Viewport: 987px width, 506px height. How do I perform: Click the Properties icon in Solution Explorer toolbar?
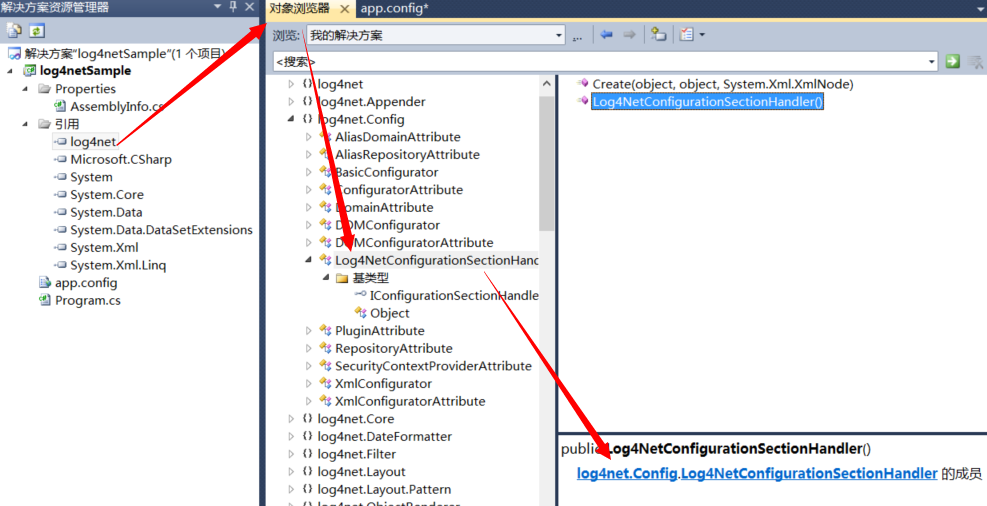coord(15,31)
